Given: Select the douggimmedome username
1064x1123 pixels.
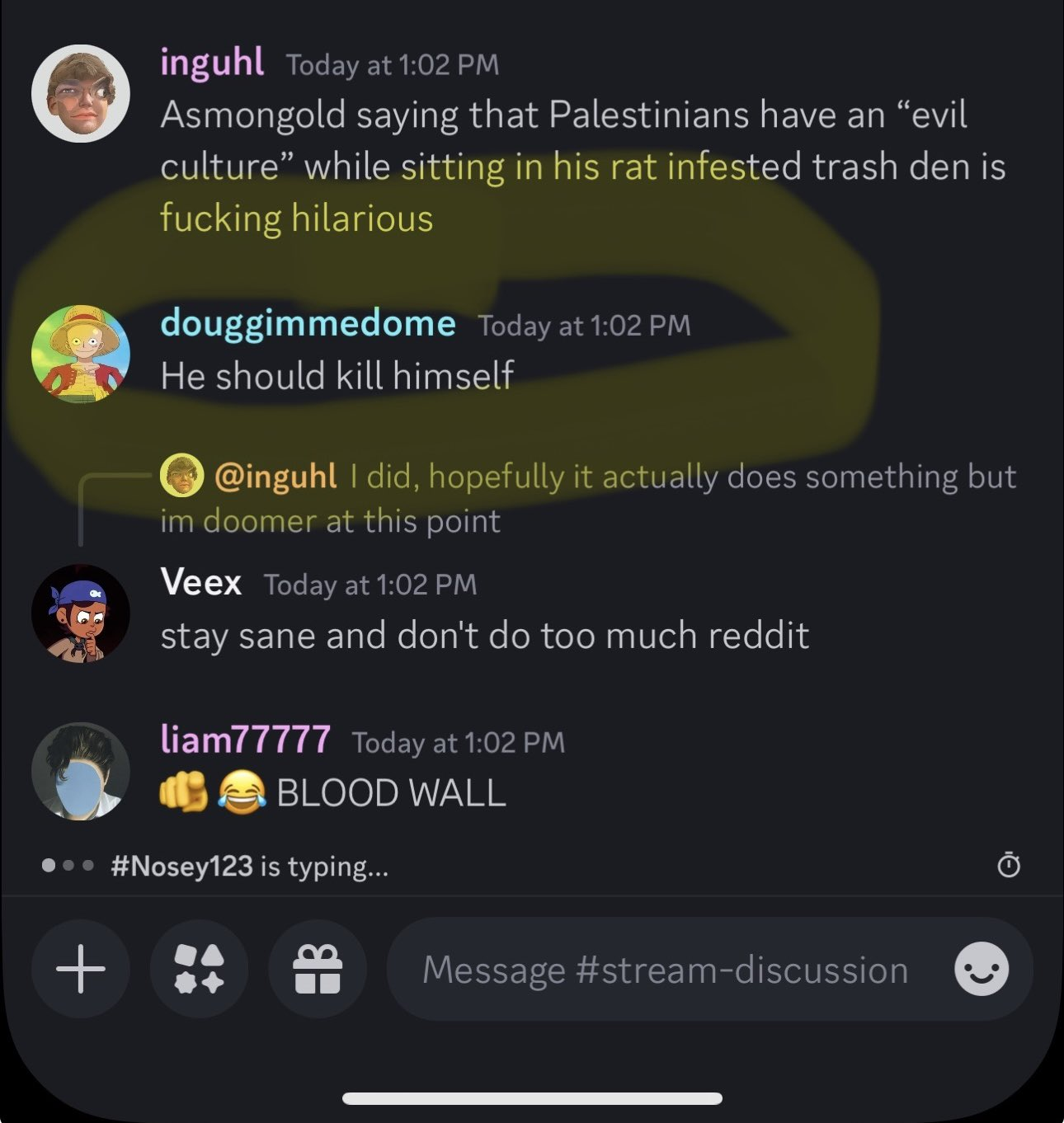Looking at the screenshot, I should point(308,323).
